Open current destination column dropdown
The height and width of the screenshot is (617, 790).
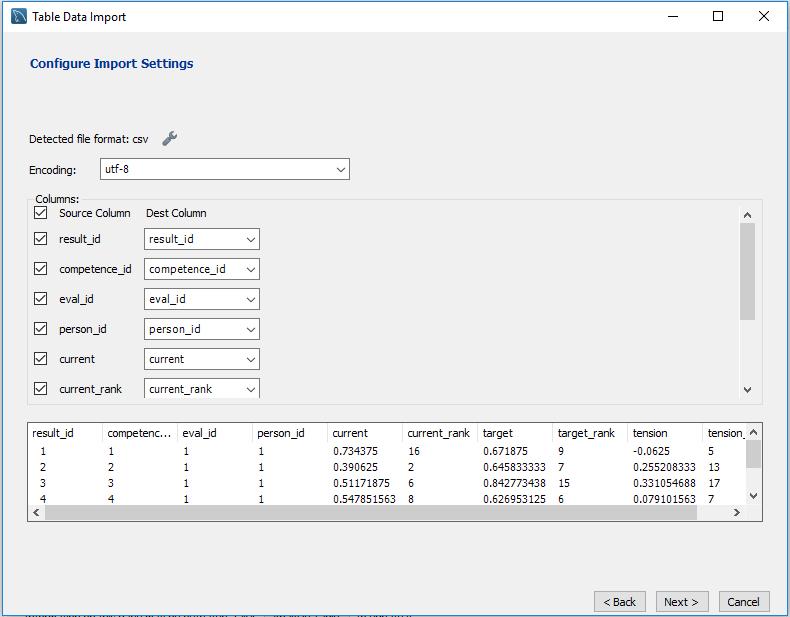click(x=202, y=359)
